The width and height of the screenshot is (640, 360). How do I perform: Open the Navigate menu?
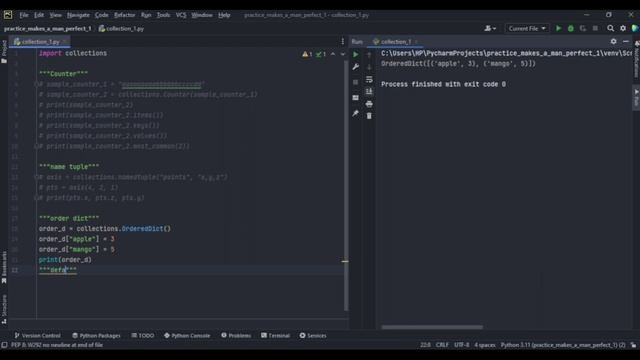(x=78, y=15)
